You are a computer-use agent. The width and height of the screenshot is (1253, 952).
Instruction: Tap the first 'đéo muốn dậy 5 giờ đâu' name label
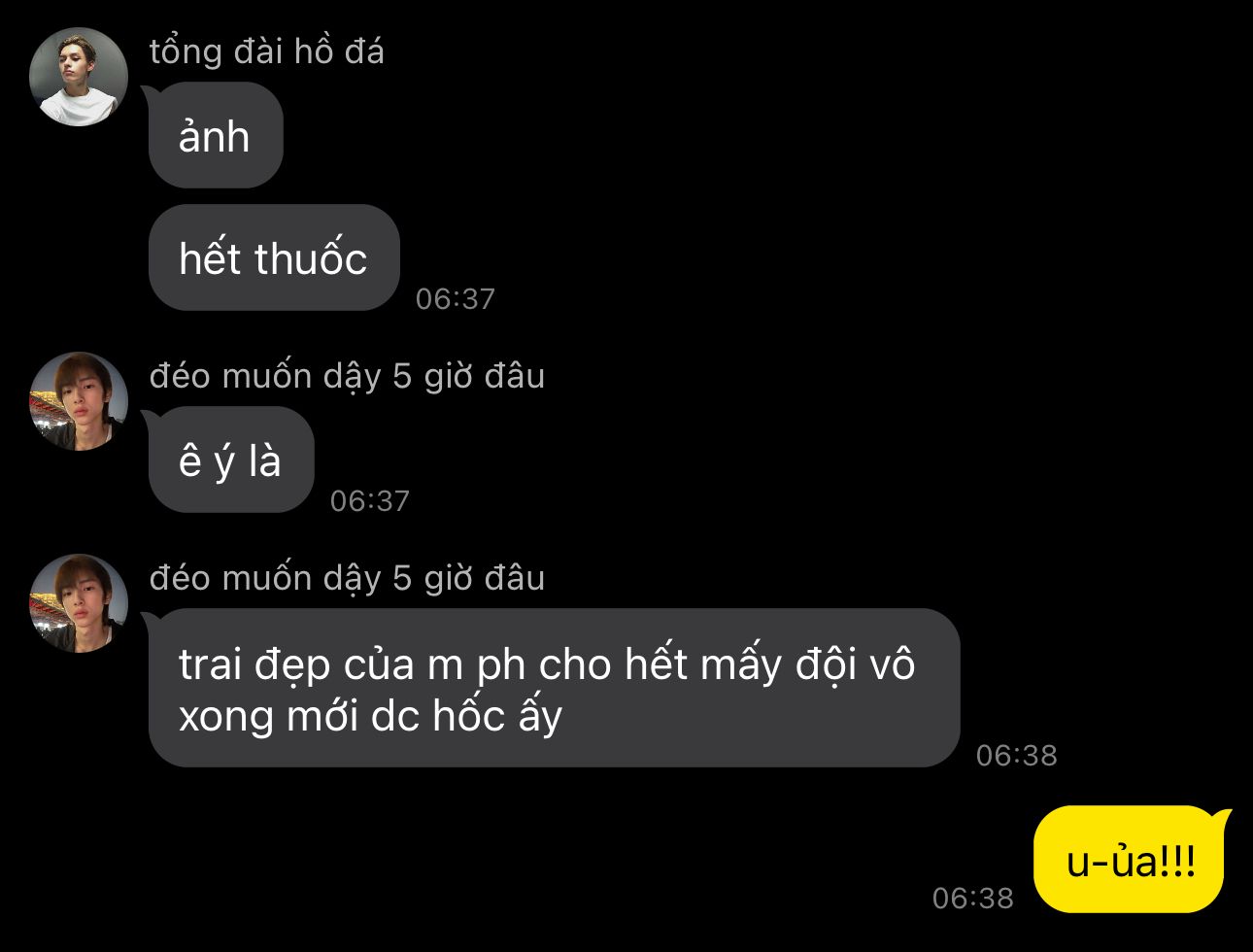(347, 376)
